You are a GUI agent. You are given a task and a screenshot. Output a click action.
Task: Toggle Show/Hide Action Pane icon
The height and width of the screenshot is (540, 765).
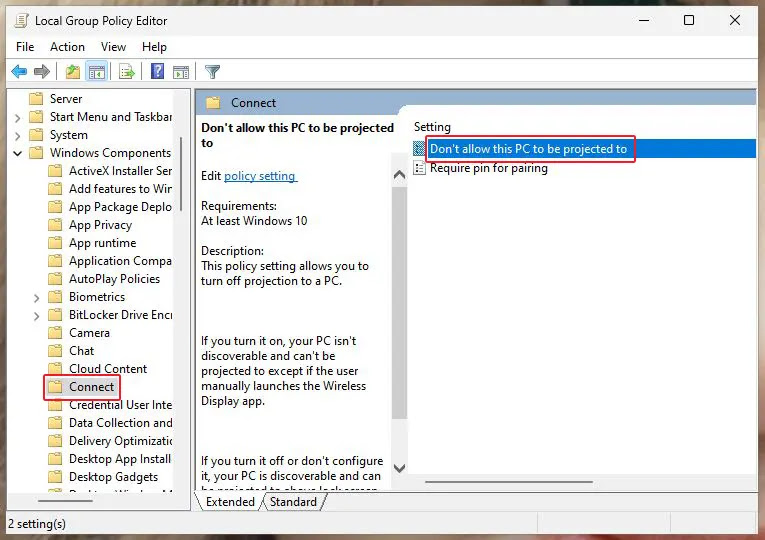[181, 72]
